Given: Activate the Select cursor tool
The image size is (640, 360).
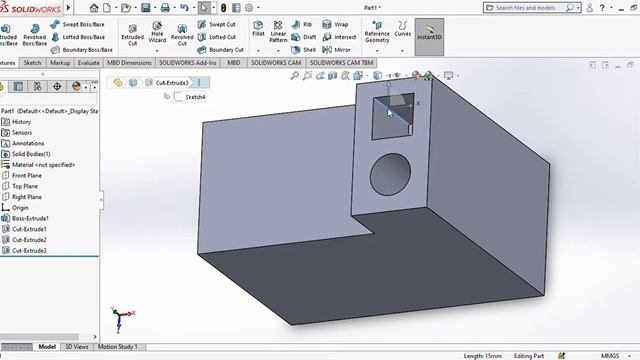Looking at the screenshot, I should click(204, 8).
